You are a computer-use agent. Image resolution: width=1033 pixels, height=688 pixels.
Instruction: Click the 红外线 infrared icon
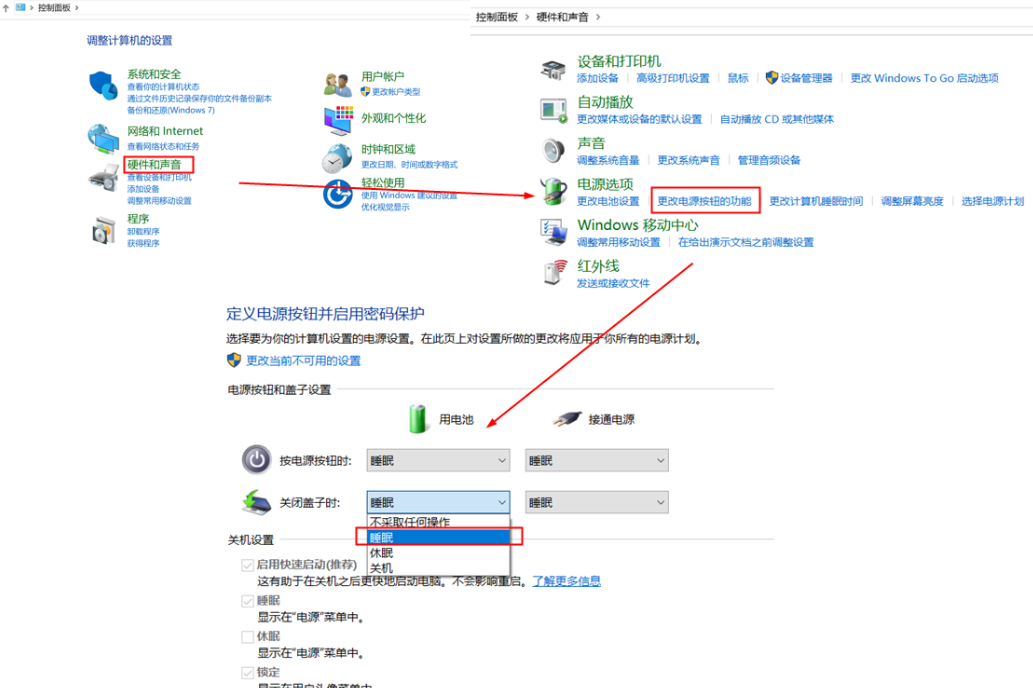click(554, 273)
